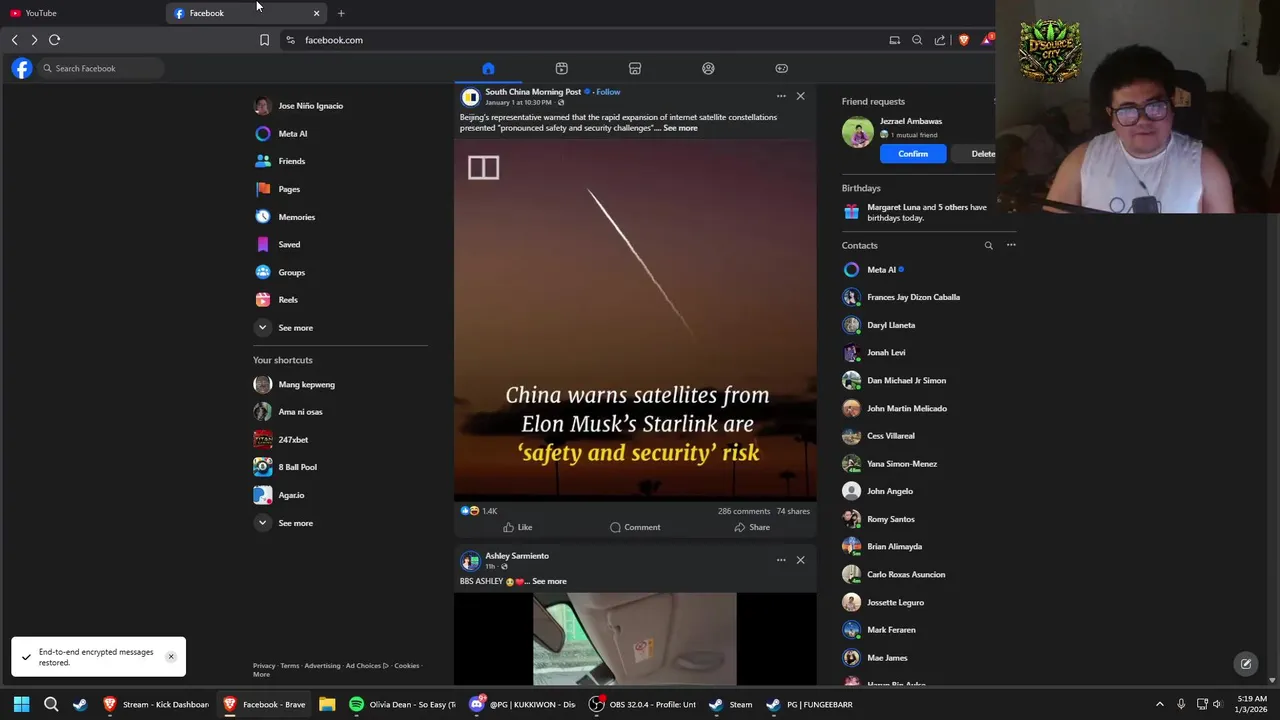Open the Marketplace tab icon
The height and width of the screenshot is (720, 1280).
pos(635,68)
